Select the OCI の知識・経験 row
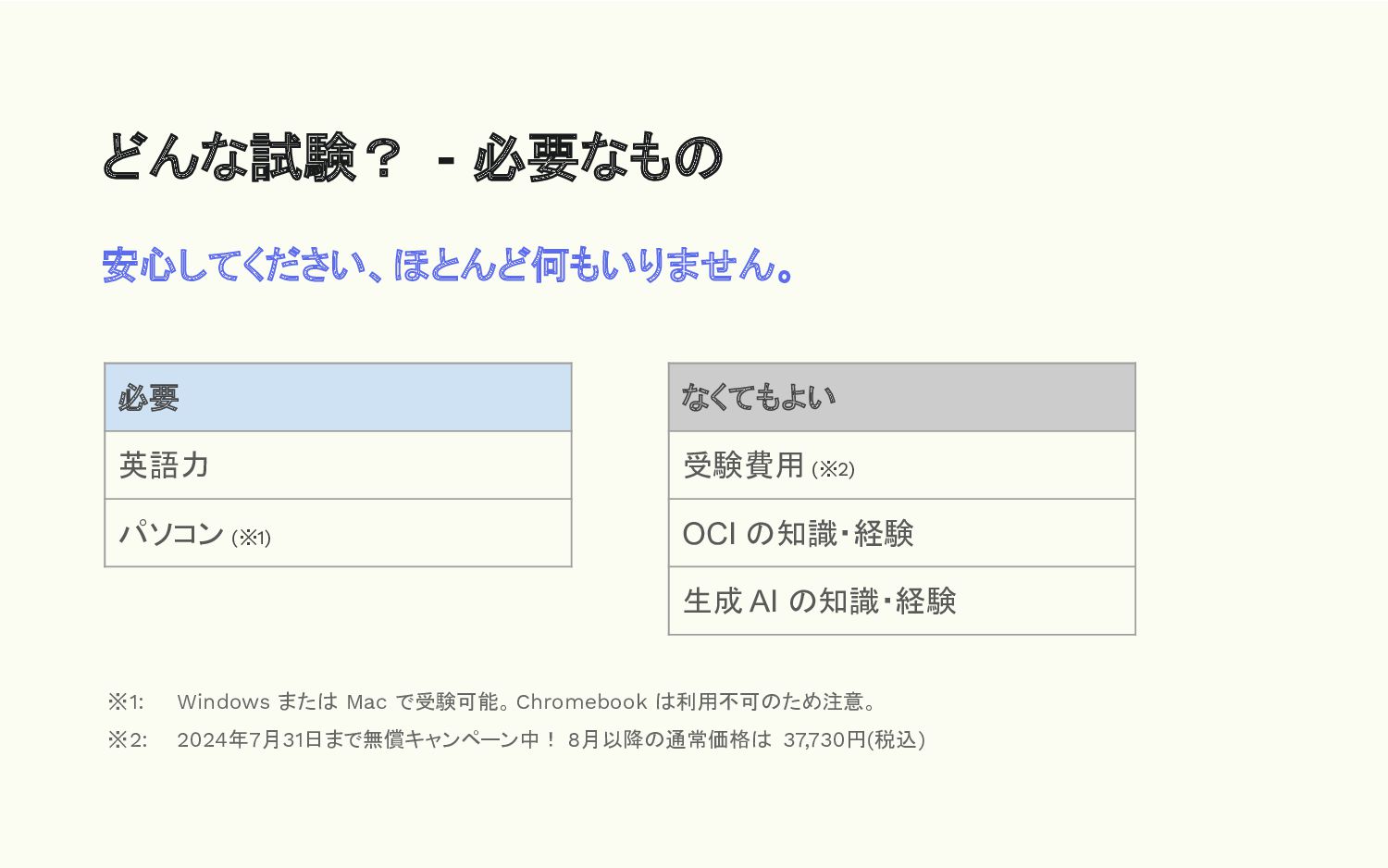The height and width of the screenshot is (868, 1388). 901,533
